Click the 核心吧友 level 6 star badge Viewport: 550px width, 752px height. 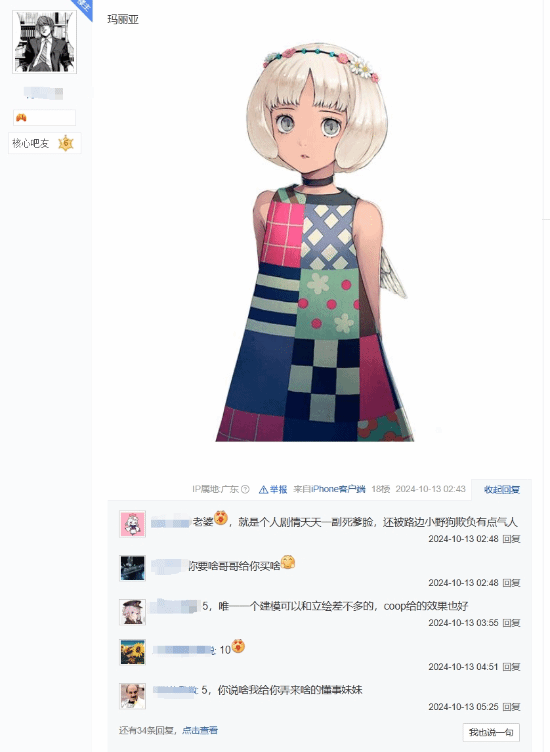65,143
